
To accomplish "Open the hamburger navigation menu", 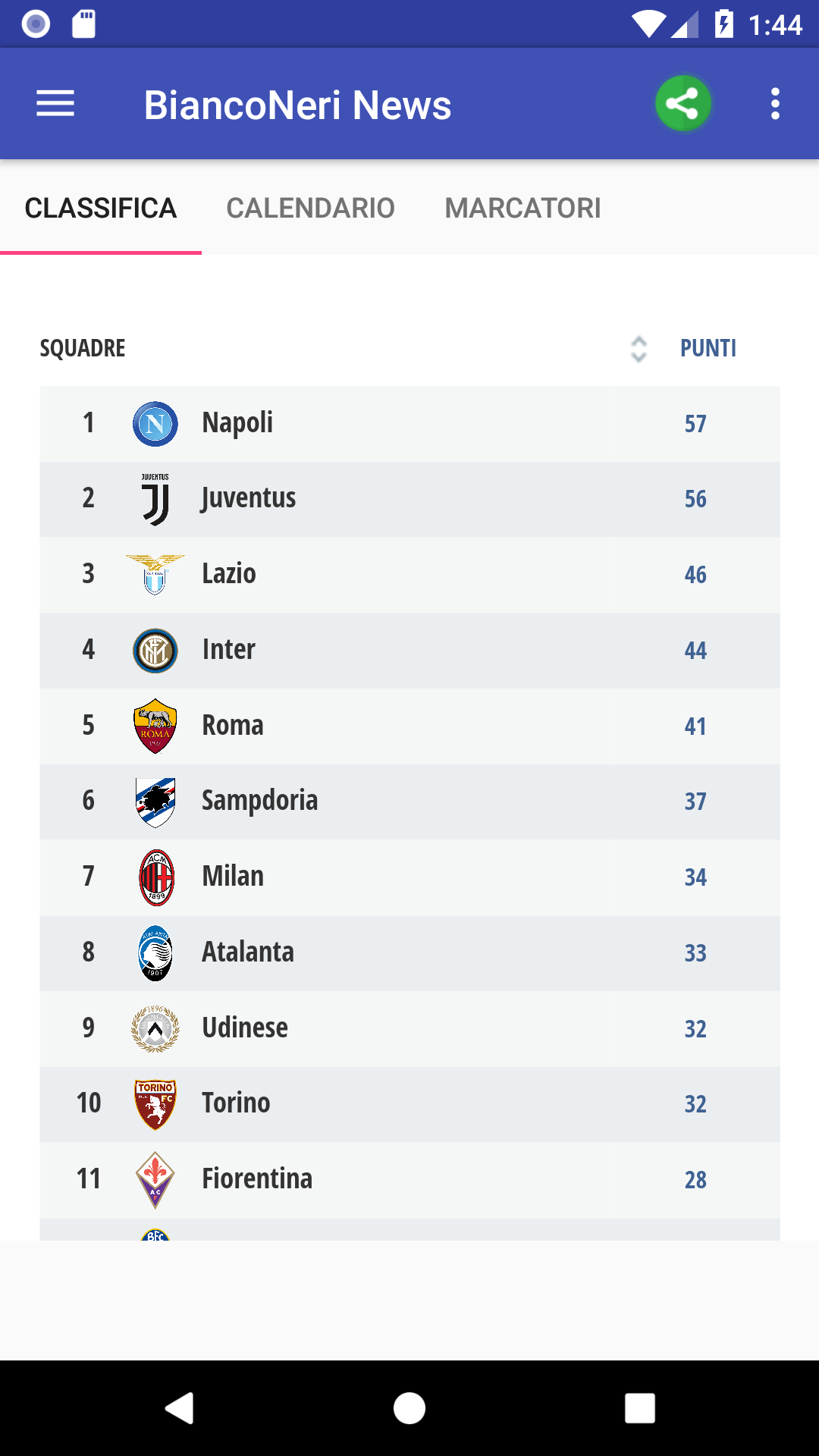I will click(55, 104).
